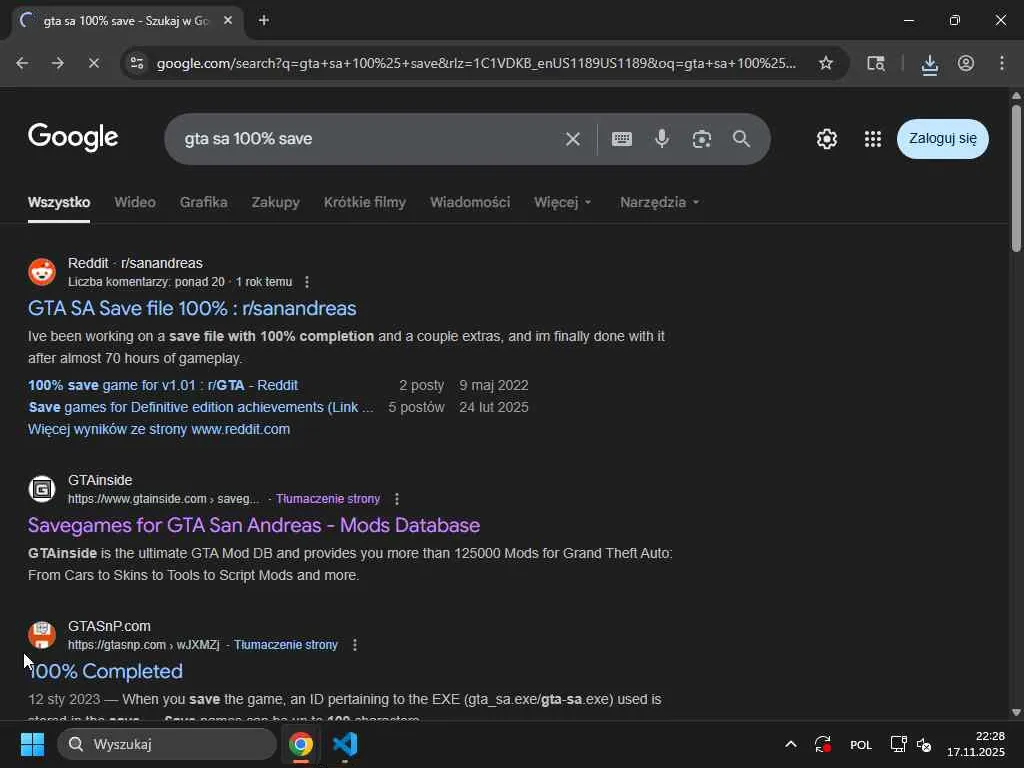Open GTA SA Save file 100% Reddit result

(x=192, y=308)
